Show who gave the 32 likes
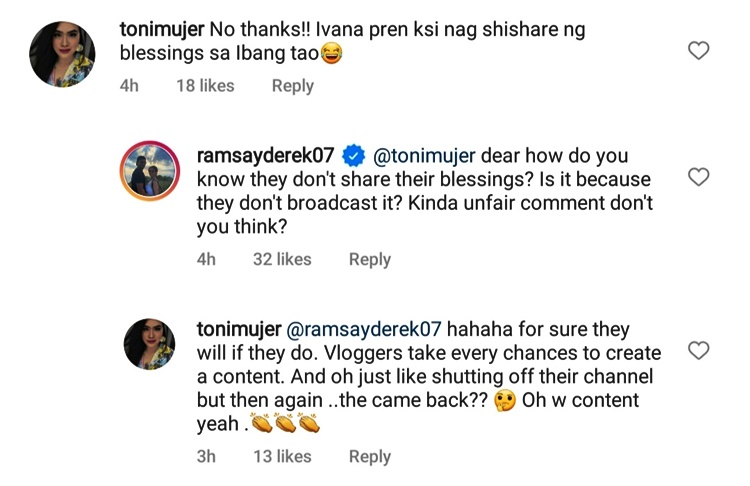The image size is (750, 486). 281,259
